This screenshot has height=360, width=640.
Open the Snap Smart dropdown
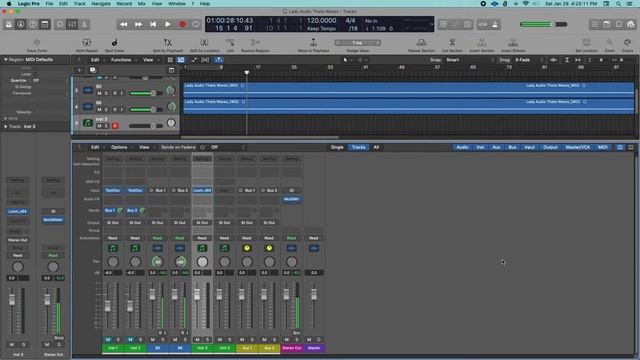pyautogui.click(x=470, y=60)
